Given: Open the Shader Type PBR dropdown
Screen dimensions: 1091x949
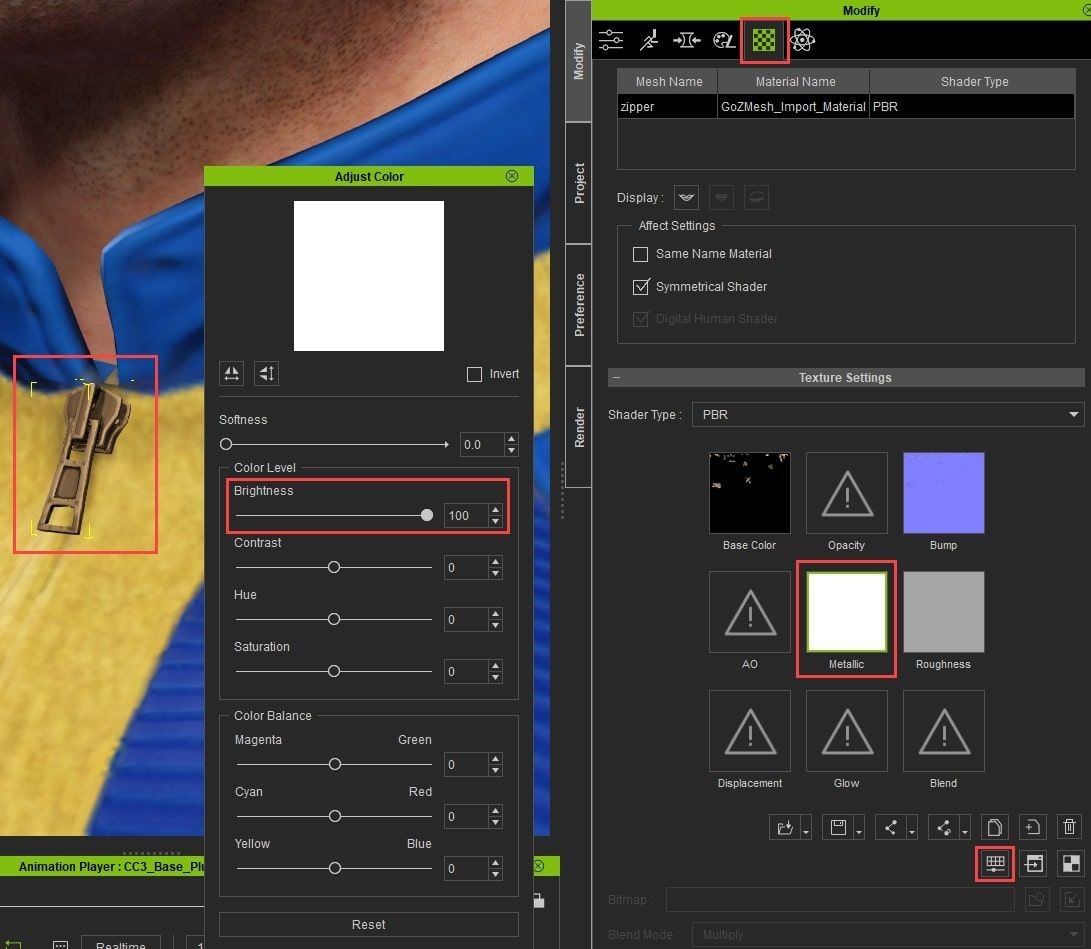Looking at the screenshot, I should click(x=887, y=414).
